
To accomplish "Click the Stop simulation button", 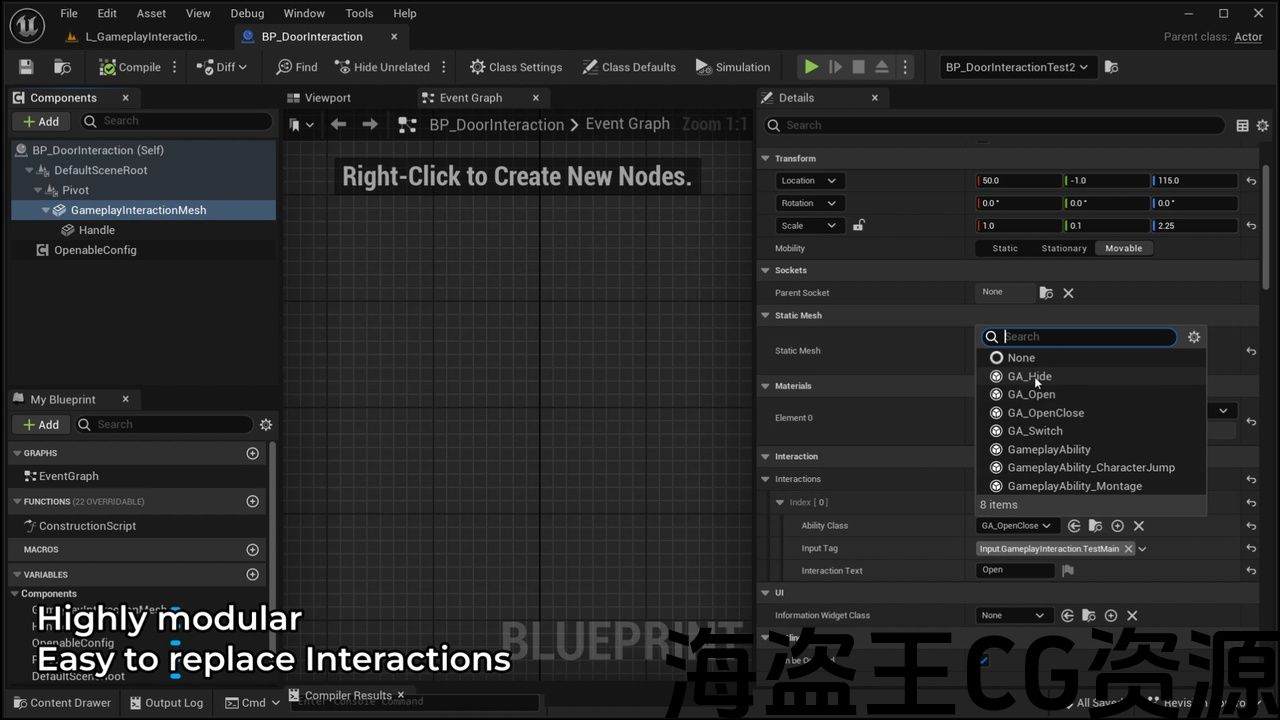I will [858, 67].
